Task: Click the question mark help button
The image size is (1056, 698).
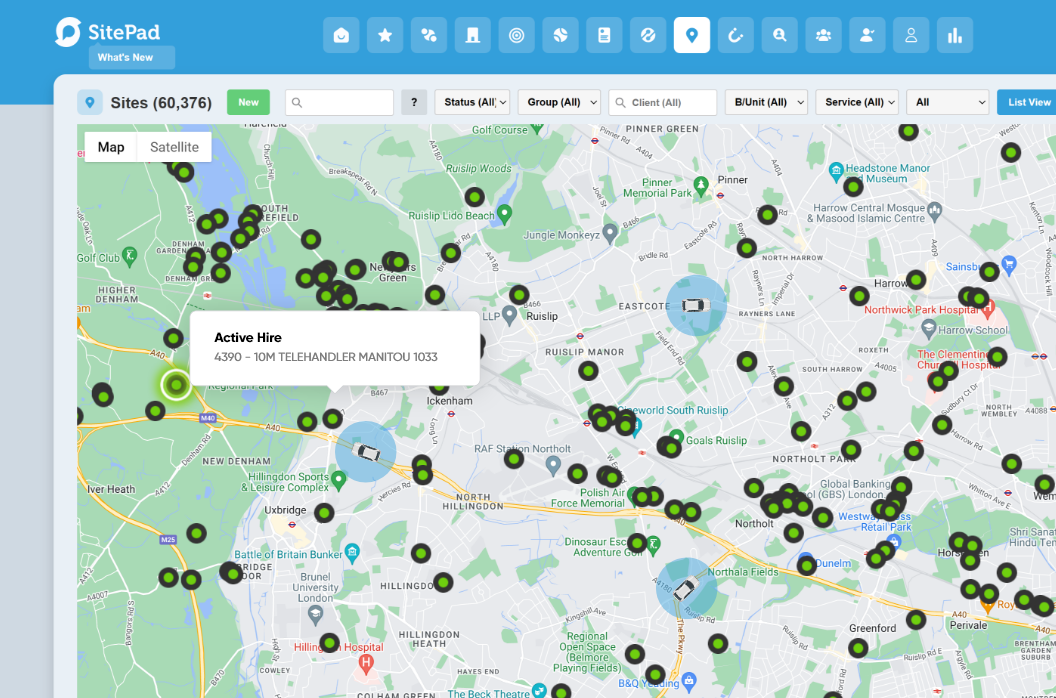Action: 414,102
